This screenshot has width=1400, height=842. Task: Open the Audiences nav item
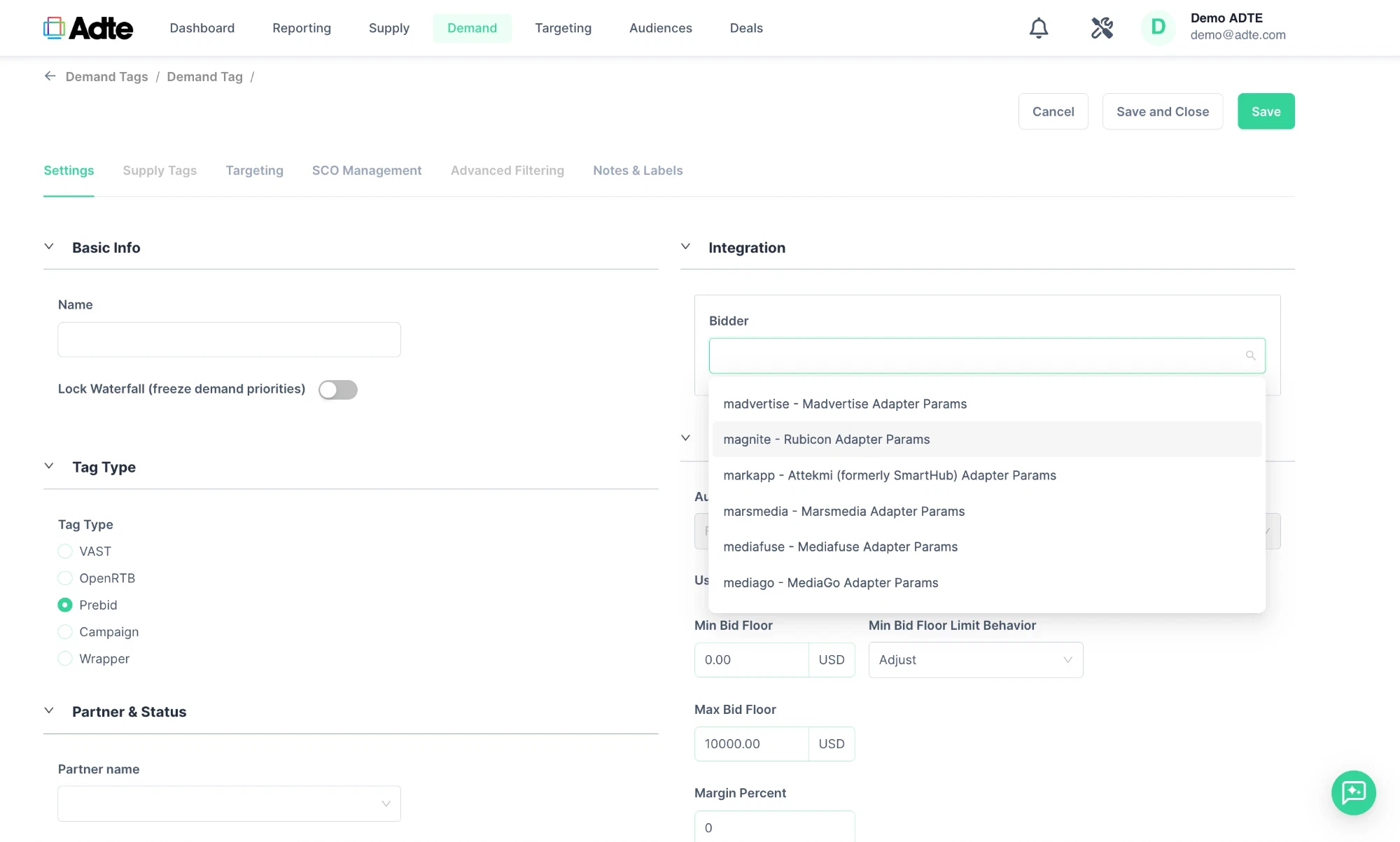[661, 28]
